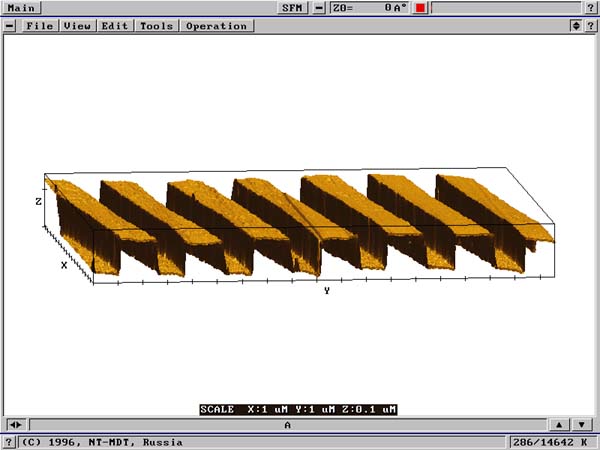Screen dimensions: 600x450
Task: Click the up-down arrows icon in menu bar
Action: coord(575,25)
